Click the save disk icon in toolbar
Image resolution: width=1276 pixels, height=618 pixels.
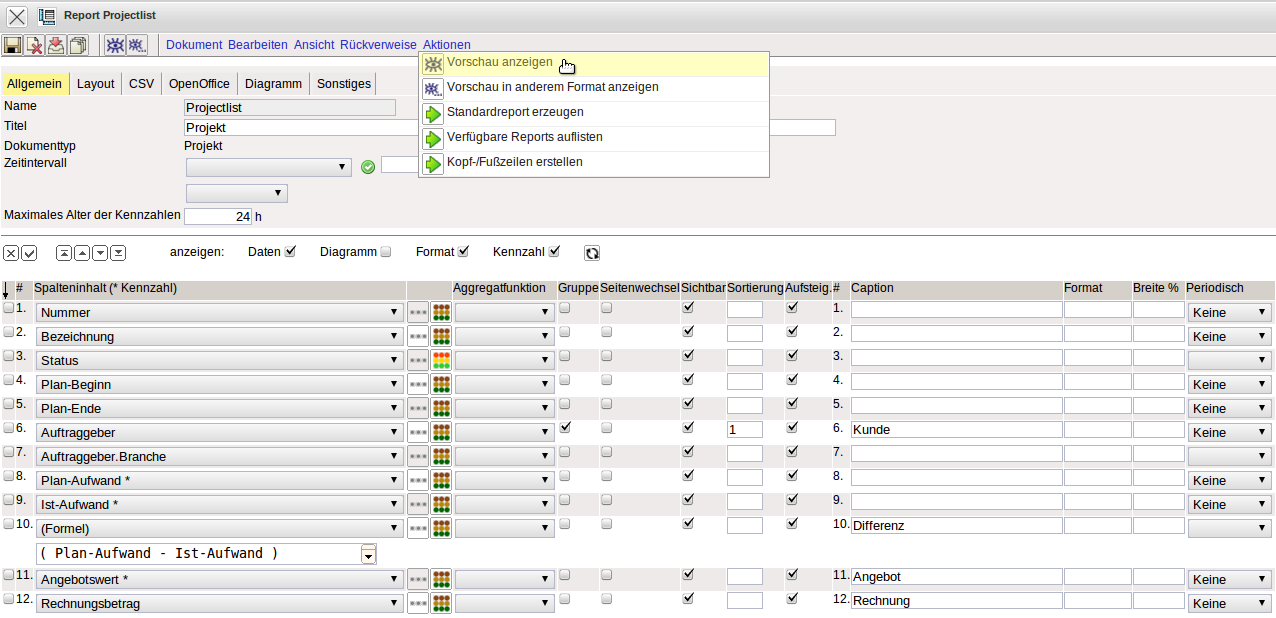tap(12, 45)
